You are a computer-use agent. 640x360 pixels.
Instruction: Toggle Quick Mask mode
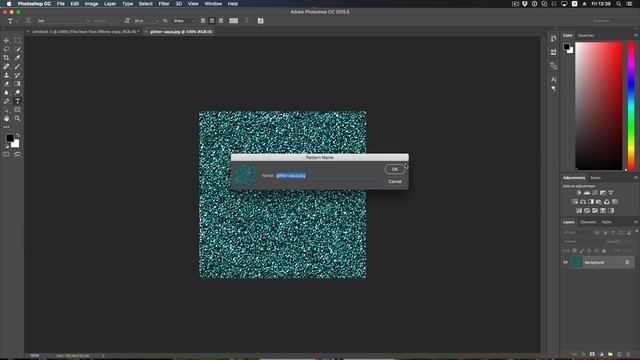(6, 155)
